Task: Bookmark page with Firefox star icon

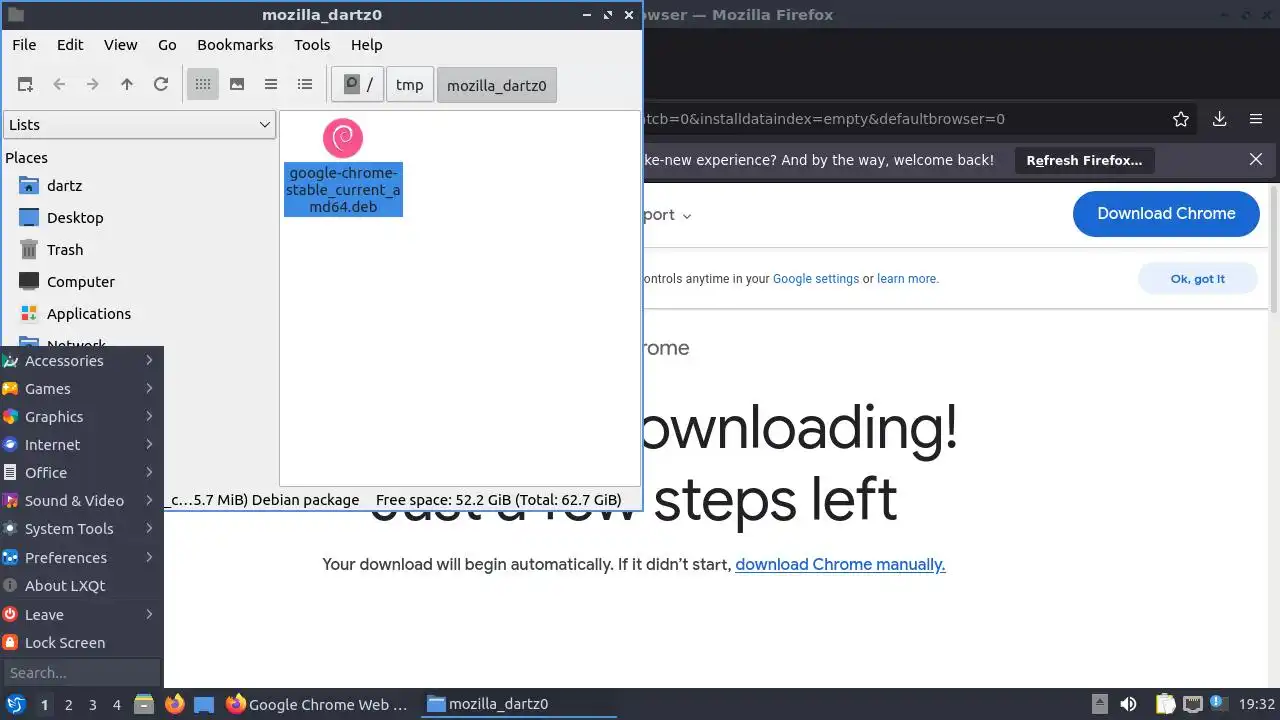Action: 1181,119
